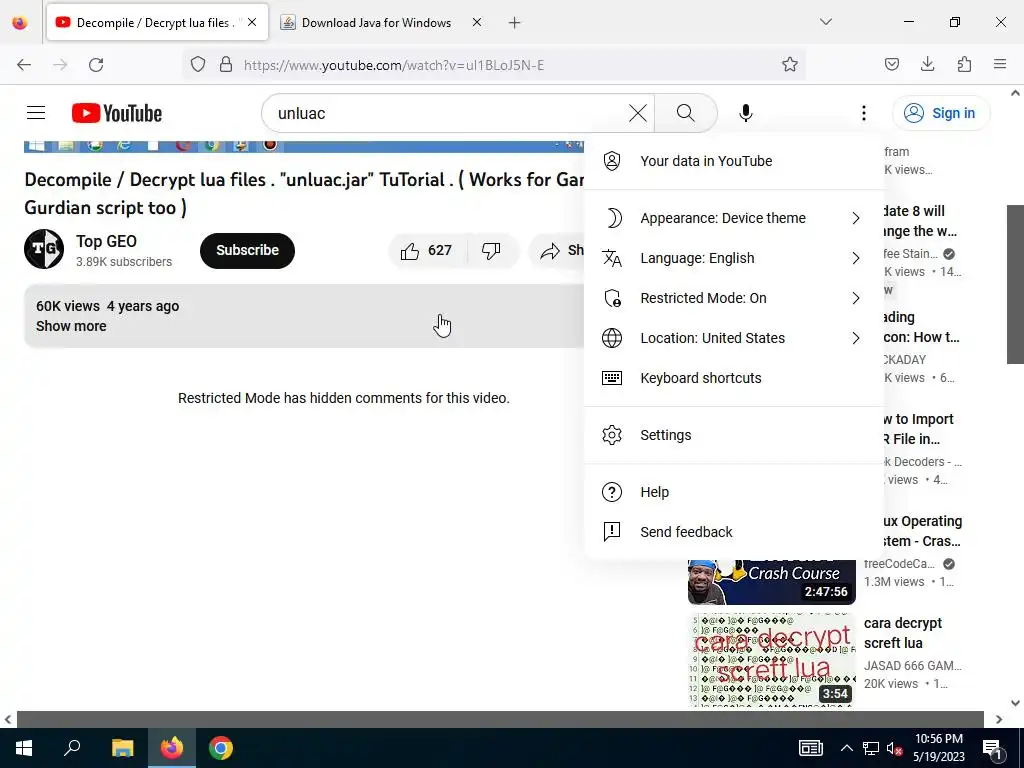Expand Appearance: Device theme submenu
1024x768 pixels.
pyautogui.click(x=733, y=218)
